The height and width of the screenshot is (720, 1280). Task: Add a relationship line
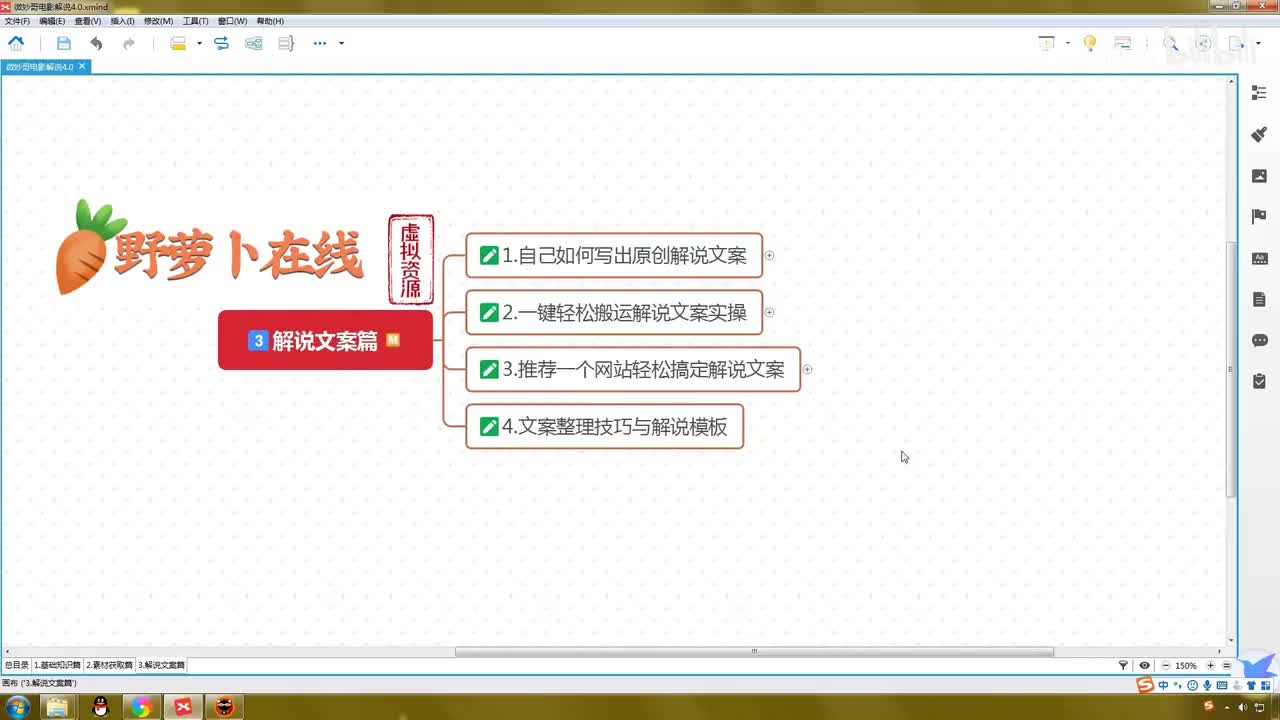[x=222, y=43]
